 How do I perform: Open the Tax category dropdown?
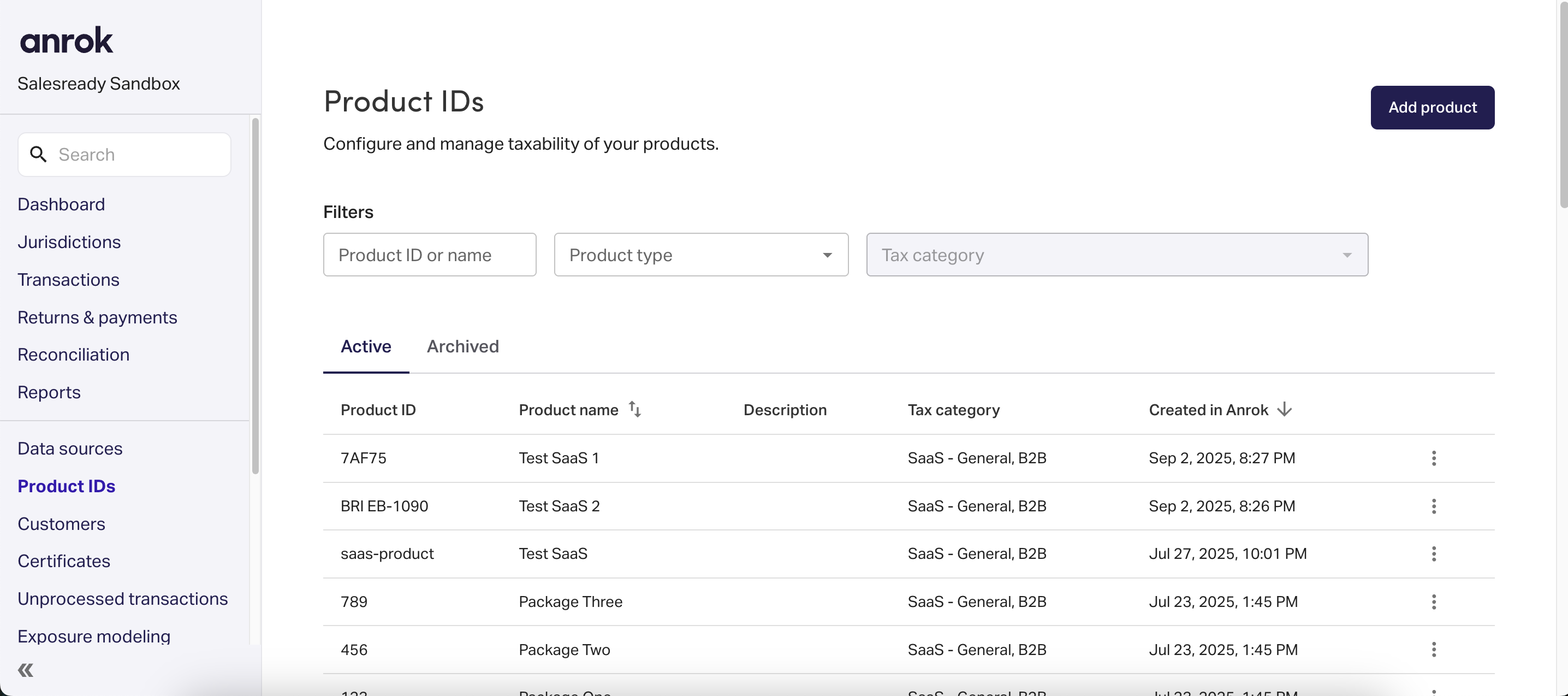[1116, 255]
